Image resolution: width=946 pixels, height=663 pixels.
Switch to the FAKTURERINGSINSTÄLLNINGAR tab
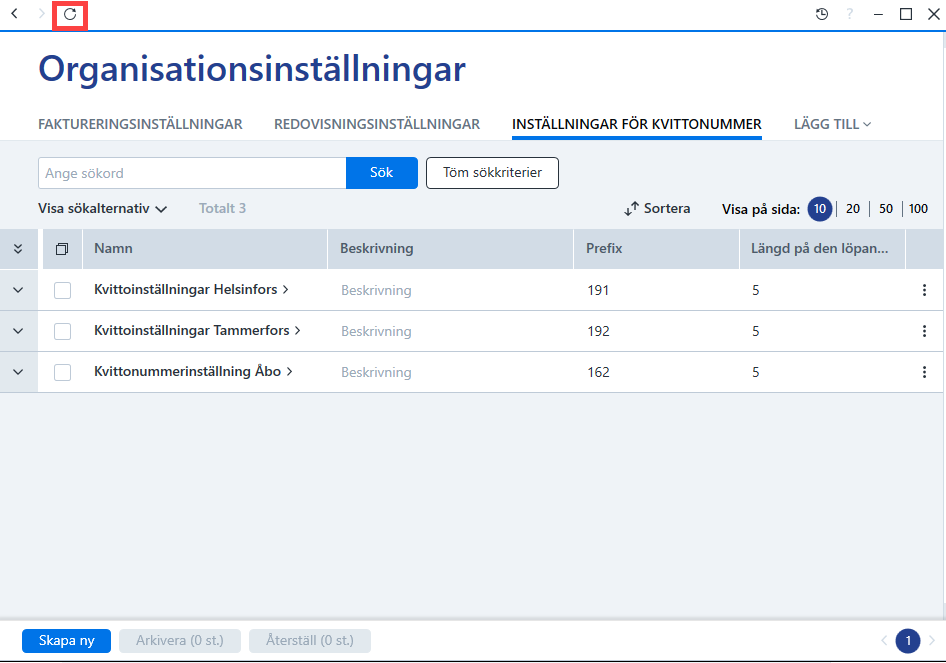pos(140,124)
